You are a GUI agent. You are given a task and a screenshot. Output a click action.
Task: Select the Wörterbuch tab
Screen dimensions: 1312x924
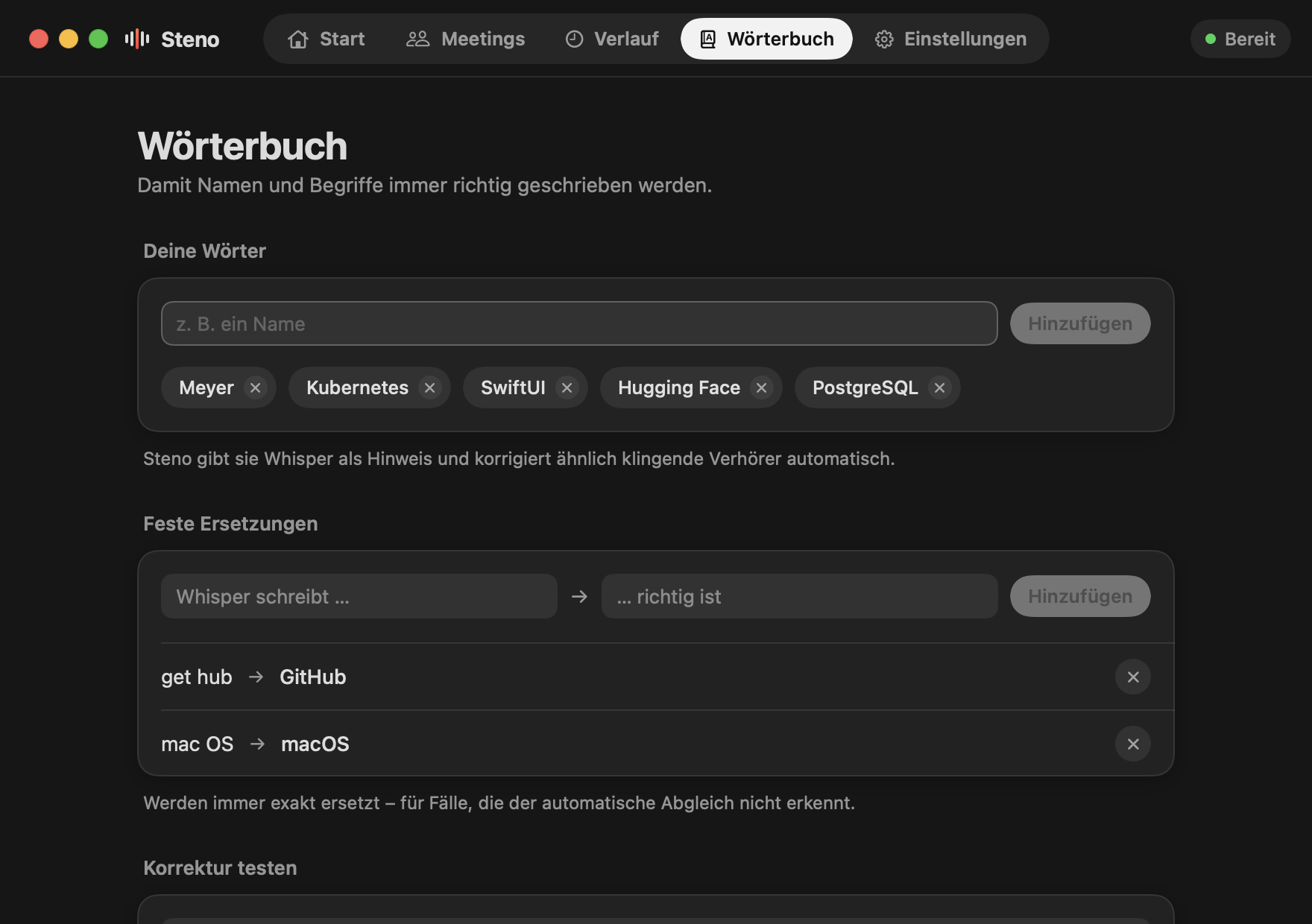point(766,39)
